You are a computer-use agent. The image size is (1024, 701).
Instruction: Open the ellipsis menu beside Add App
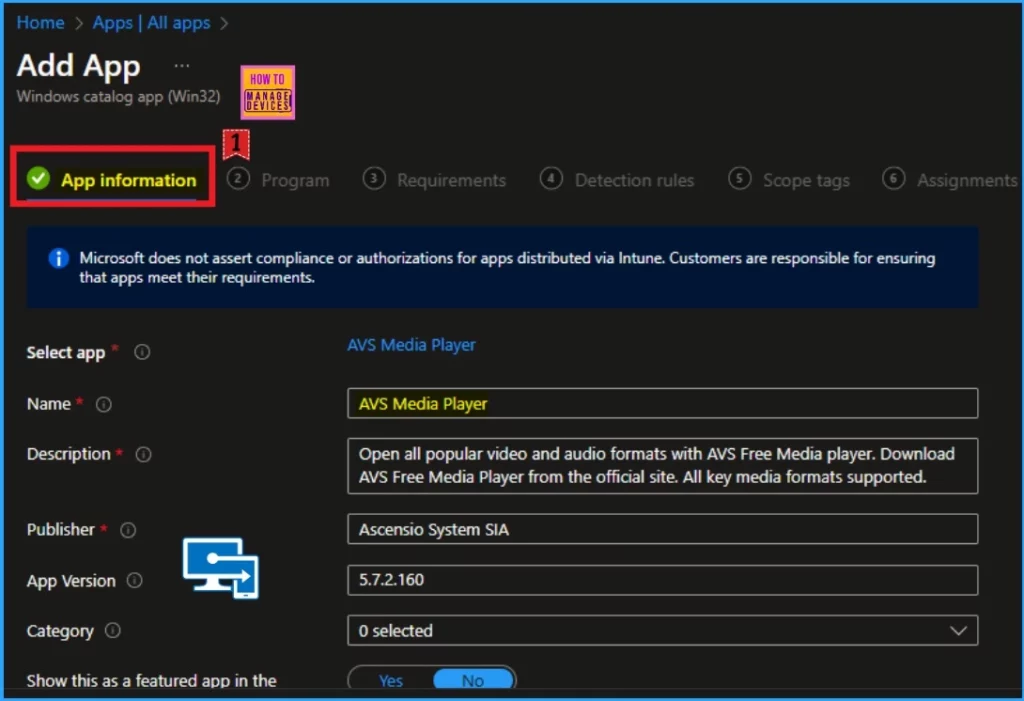tap(181, 65)
